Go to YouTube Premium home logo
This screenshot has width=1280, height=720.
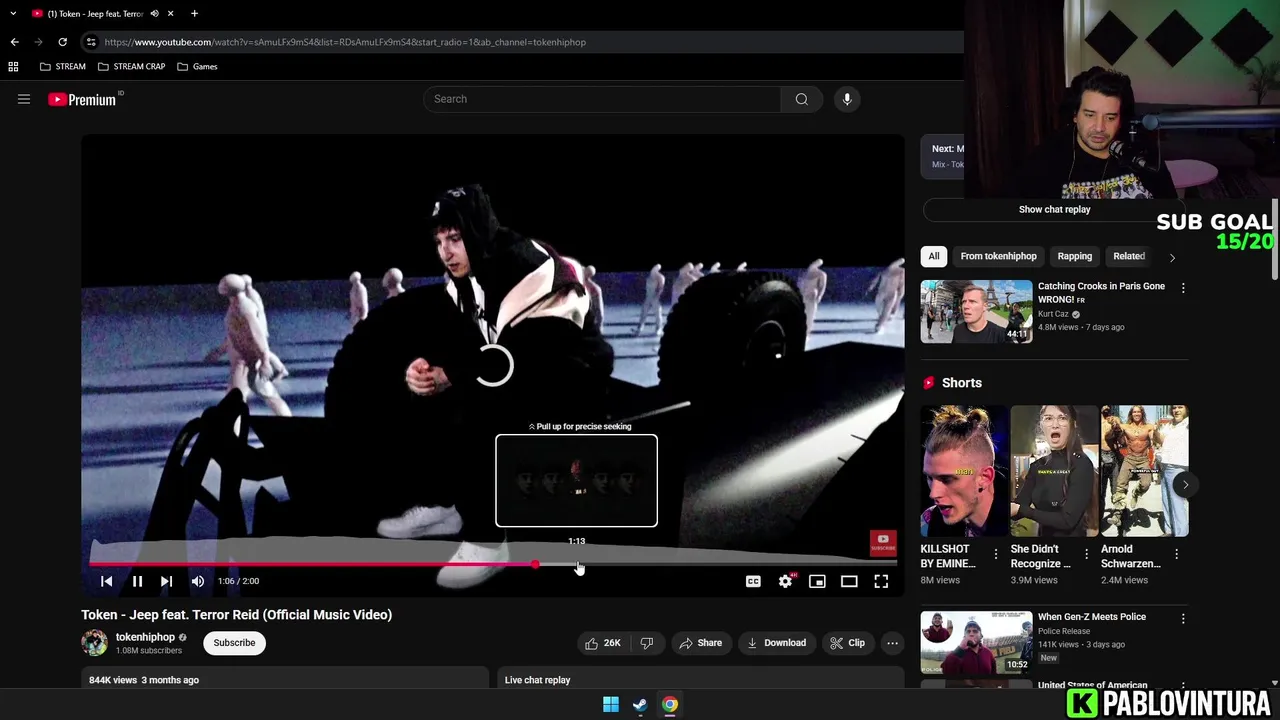click(84, 99)
